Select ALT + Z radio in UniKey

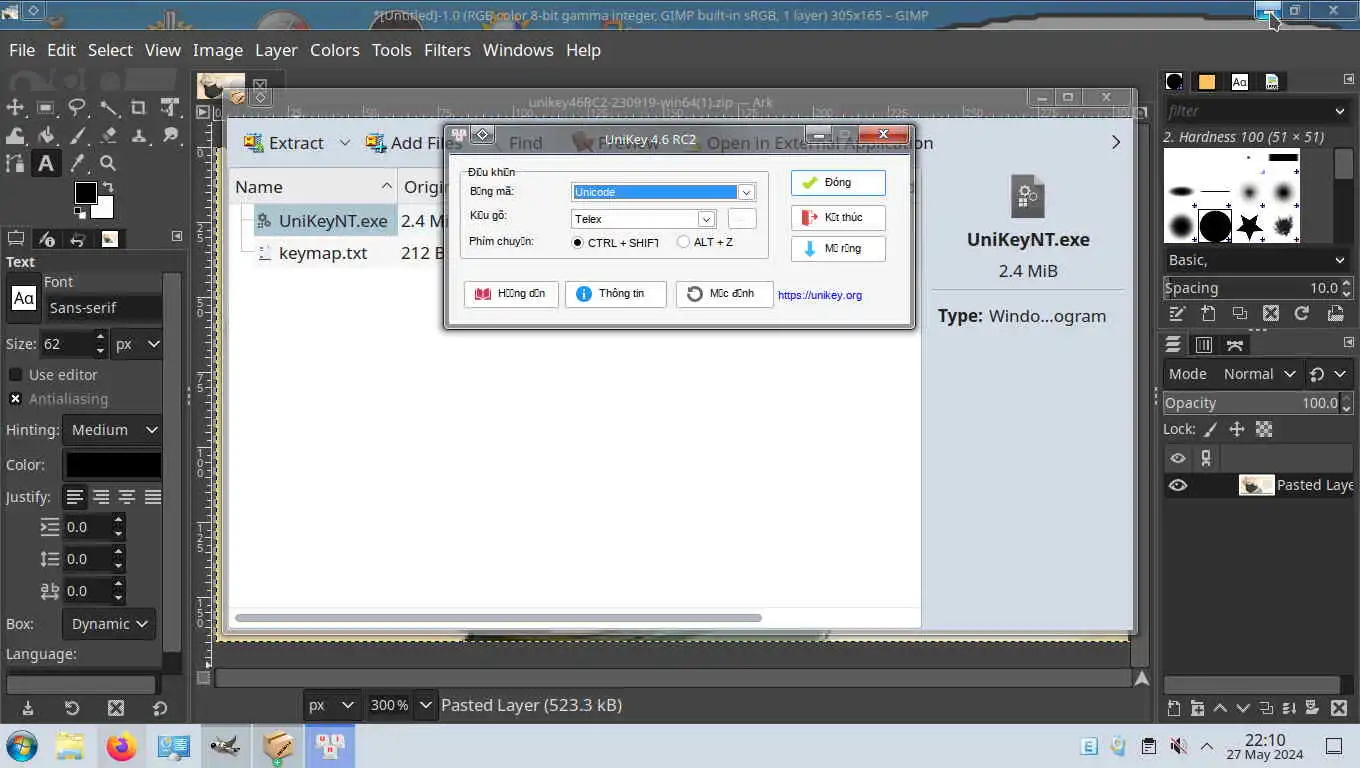click(683, 242)
